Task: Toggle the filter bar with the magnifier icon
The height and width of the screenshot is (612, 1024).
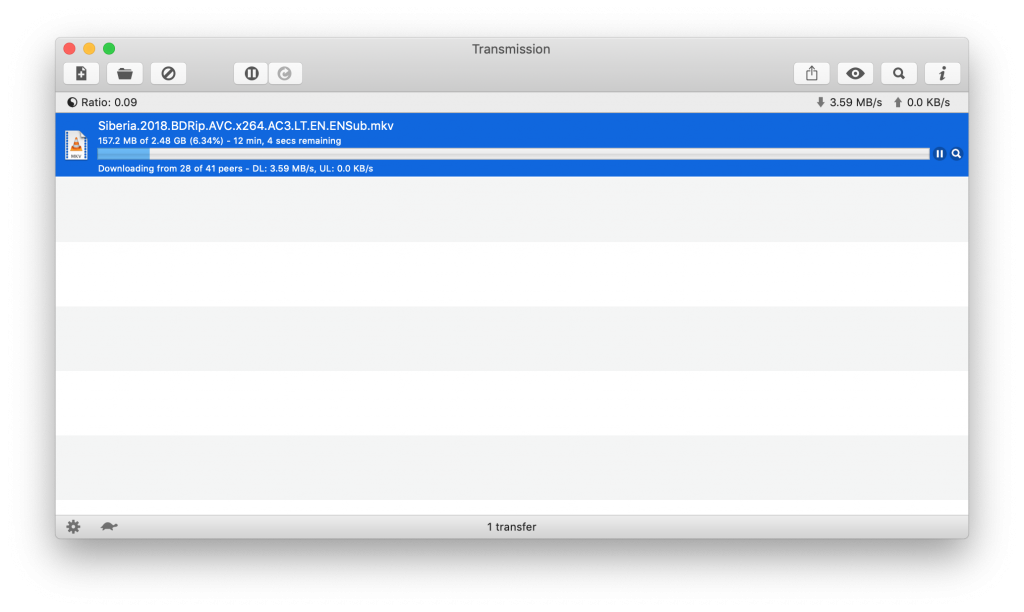Action: click(x=899, y=73)
